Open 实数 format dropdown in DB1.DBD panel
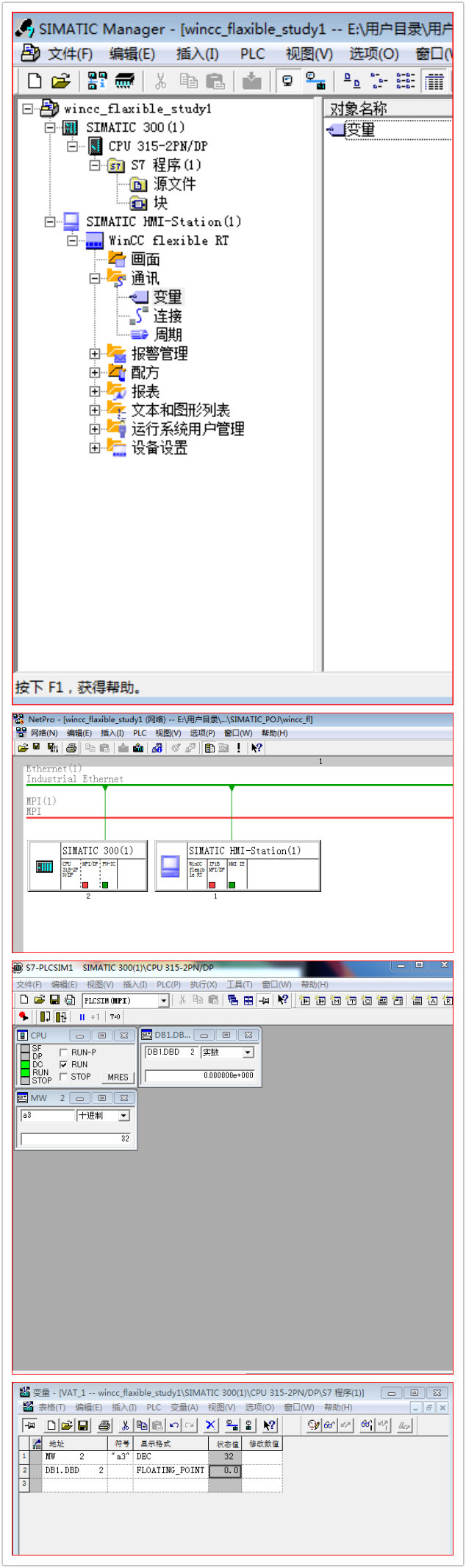This screenshot has width=466, height=1568. (x=248, y=1052)
